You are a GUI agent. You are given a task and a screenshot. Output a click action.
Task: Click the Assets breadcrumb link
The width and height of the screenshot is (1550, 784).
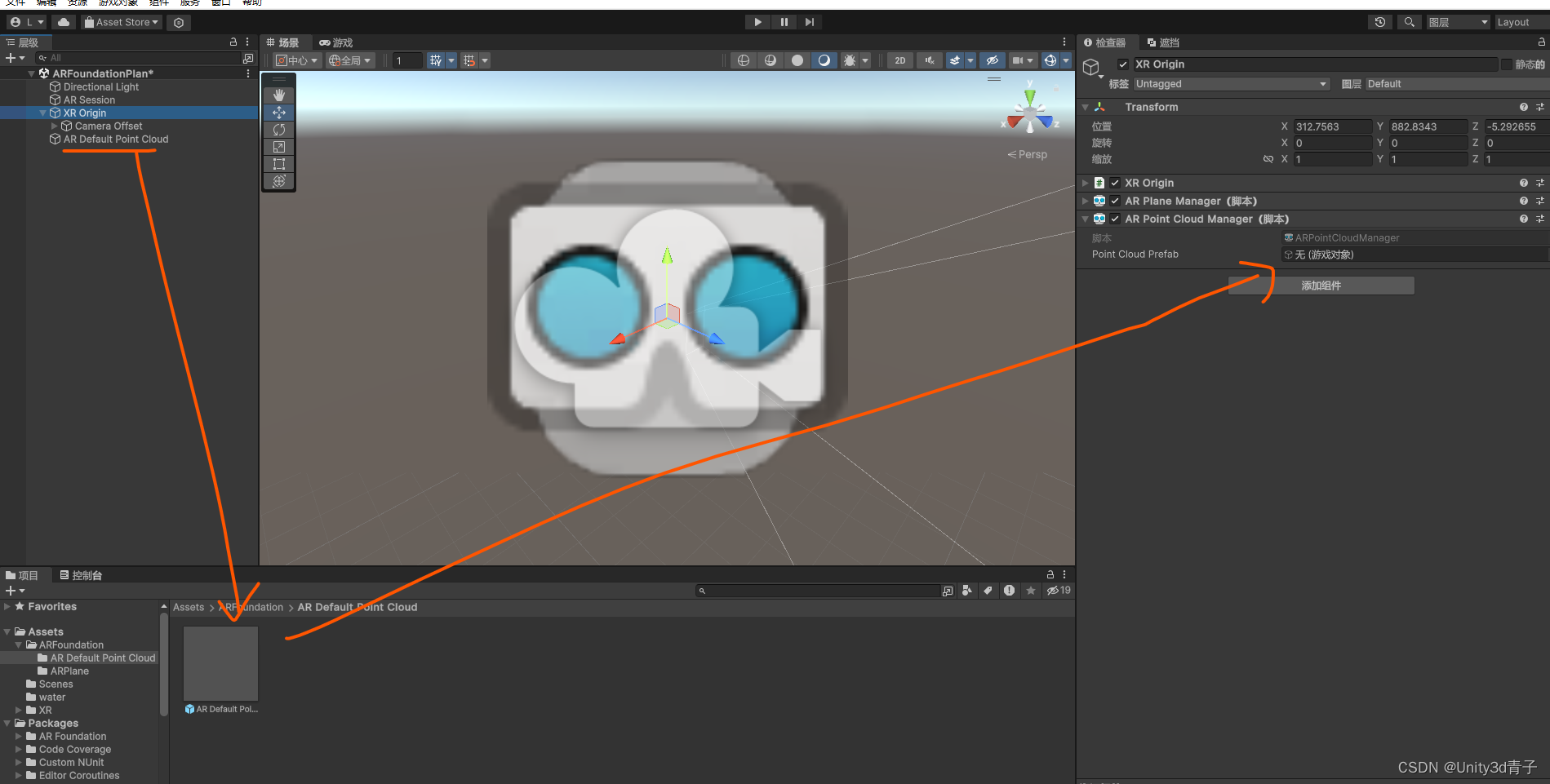(x=189, y=607)
